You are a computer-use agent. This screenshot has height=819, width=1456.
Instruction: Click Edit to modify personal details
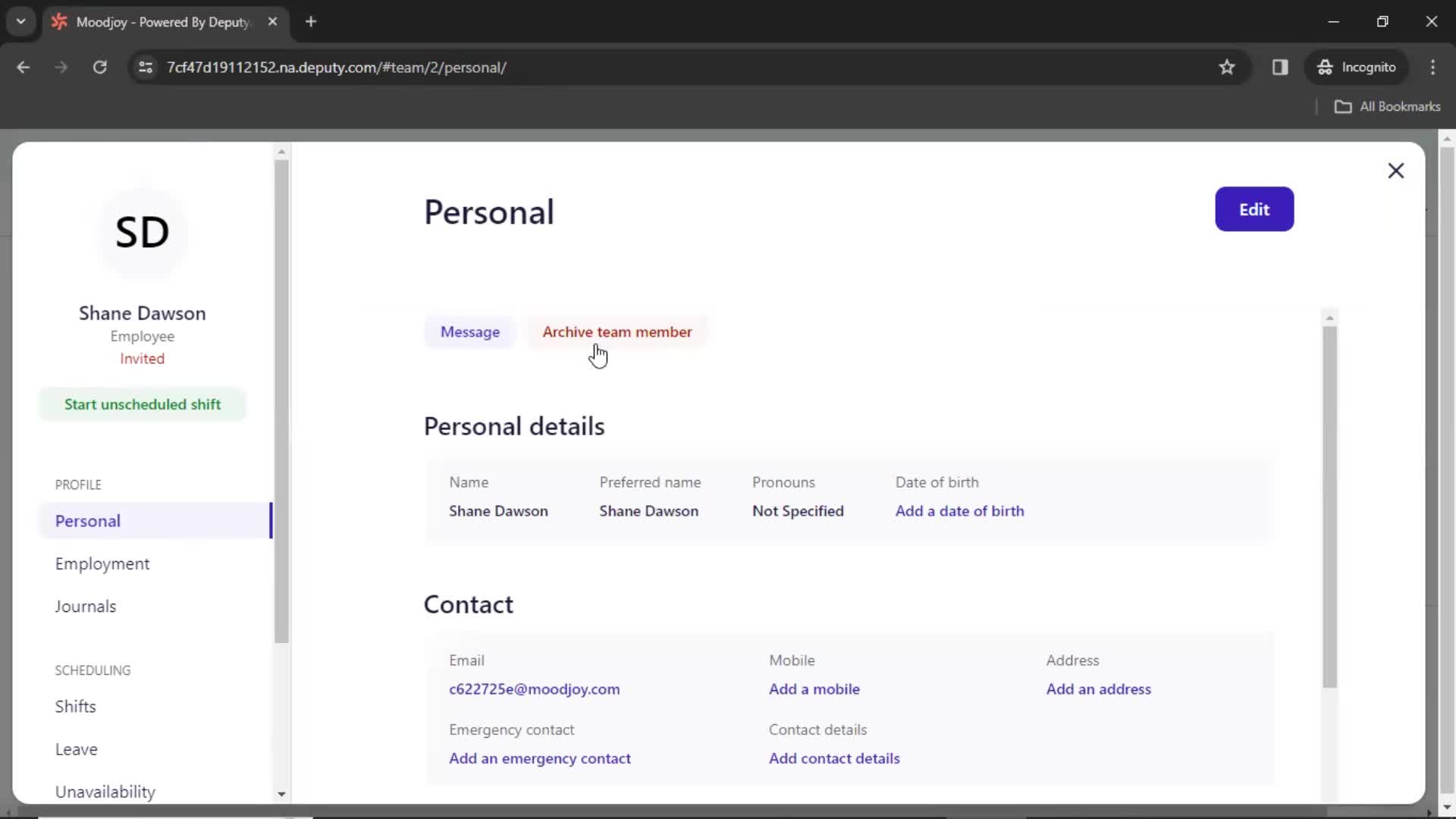[x=1255, y=209]
